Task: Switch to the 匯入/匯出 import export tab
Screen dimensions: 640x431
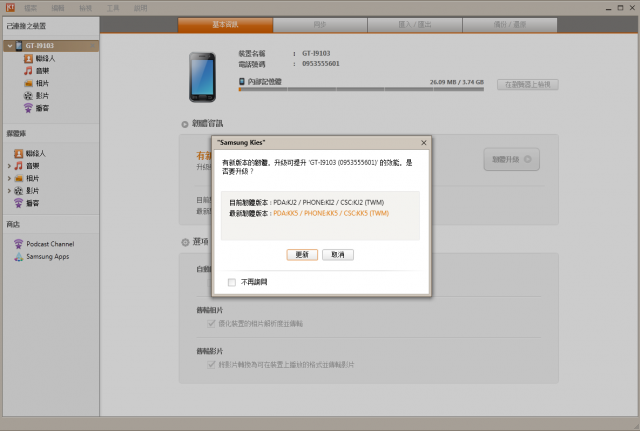Action: pyautogui.click(x=415, y=25)
